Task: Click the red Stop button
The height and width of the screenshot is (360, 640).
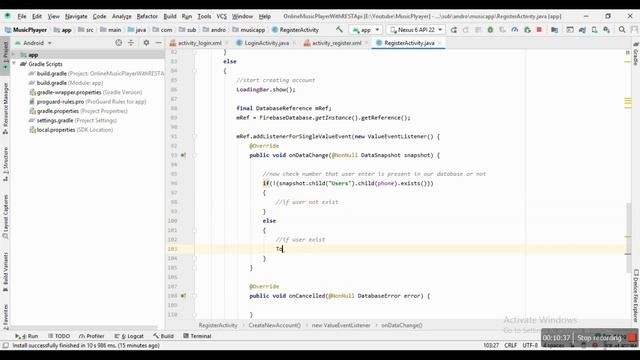Action: pos(539,30)
